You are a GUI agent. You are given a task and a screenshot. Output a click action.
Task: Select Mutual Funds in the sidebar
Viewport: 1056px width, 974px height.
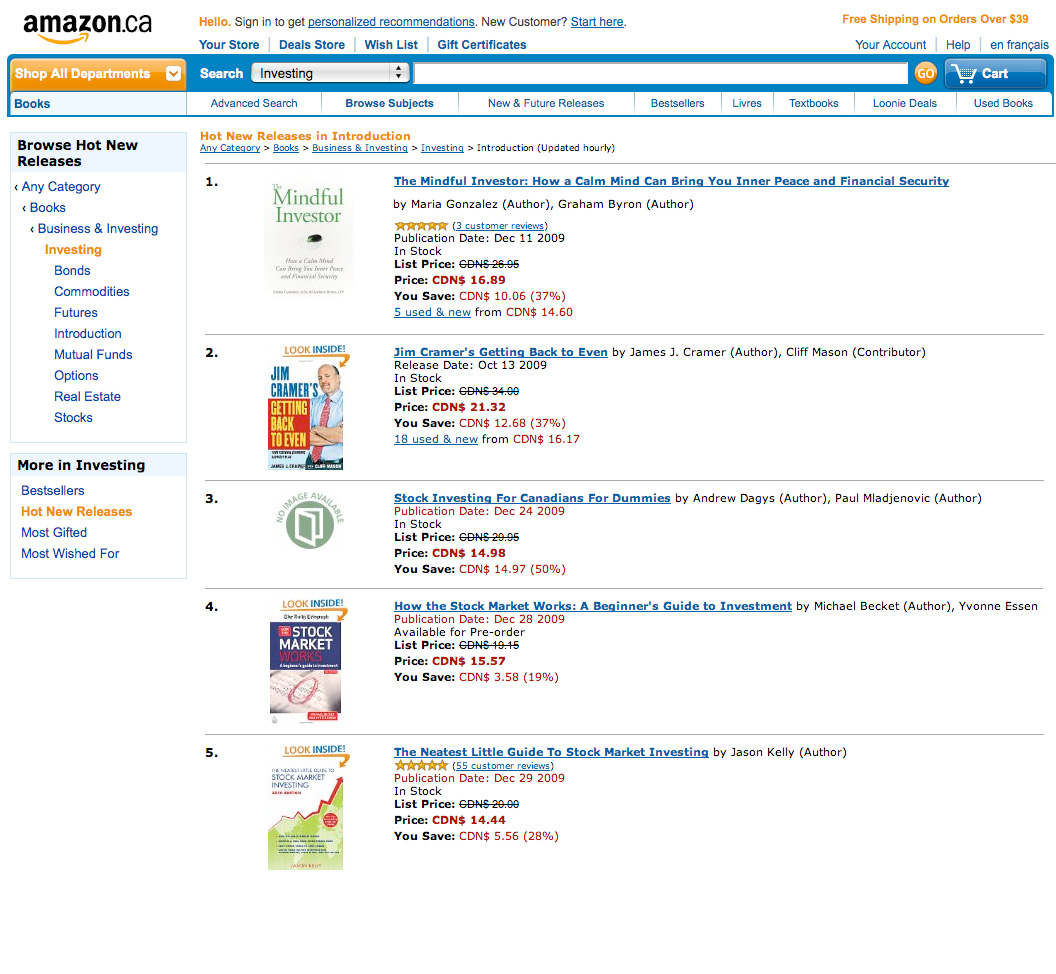[93, 354]
